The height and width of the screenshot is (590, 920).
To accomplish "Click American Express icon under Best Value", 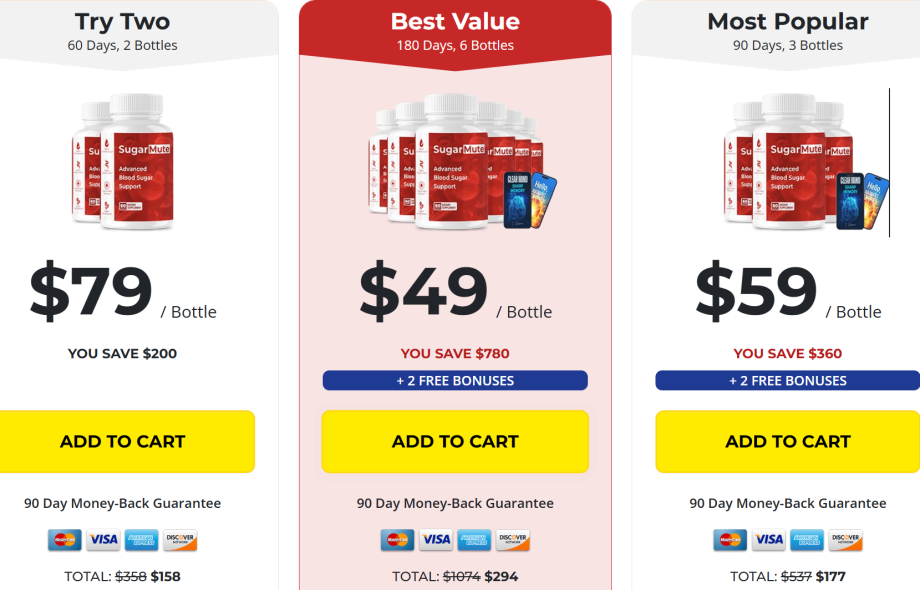I will [x=474, y=540].
